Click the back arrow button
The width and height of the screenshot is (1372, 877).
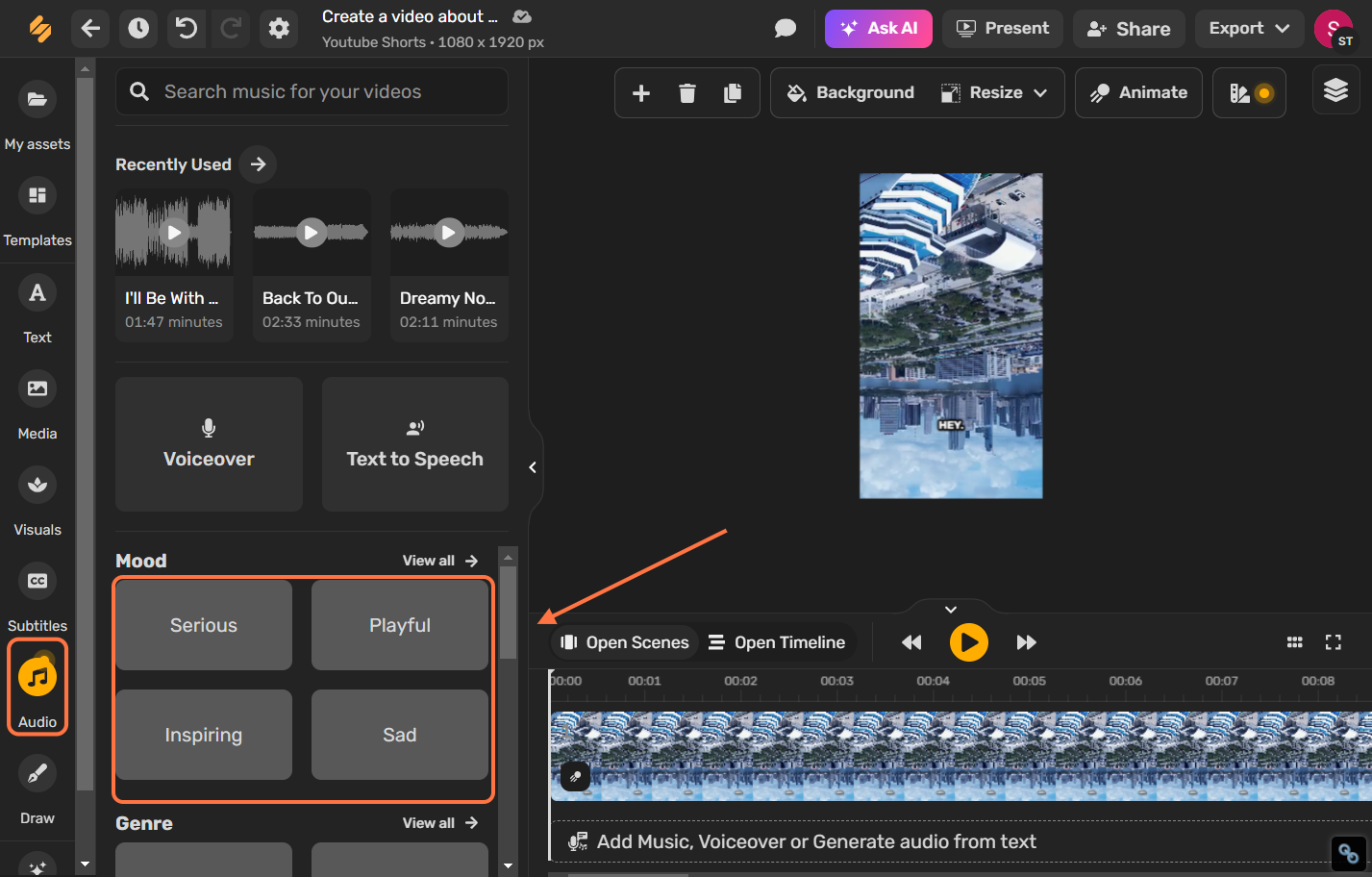[90, 29]
